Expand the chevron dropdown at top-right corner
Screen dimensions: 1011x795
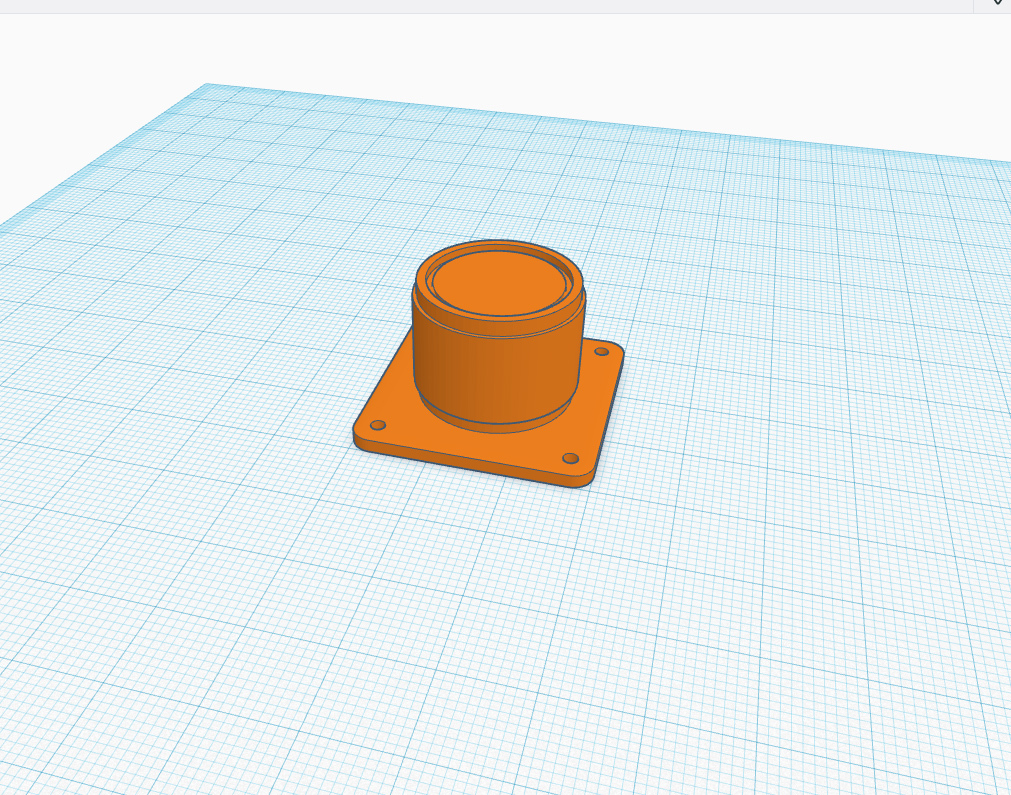pyautogui.click(x=998, y=3)
